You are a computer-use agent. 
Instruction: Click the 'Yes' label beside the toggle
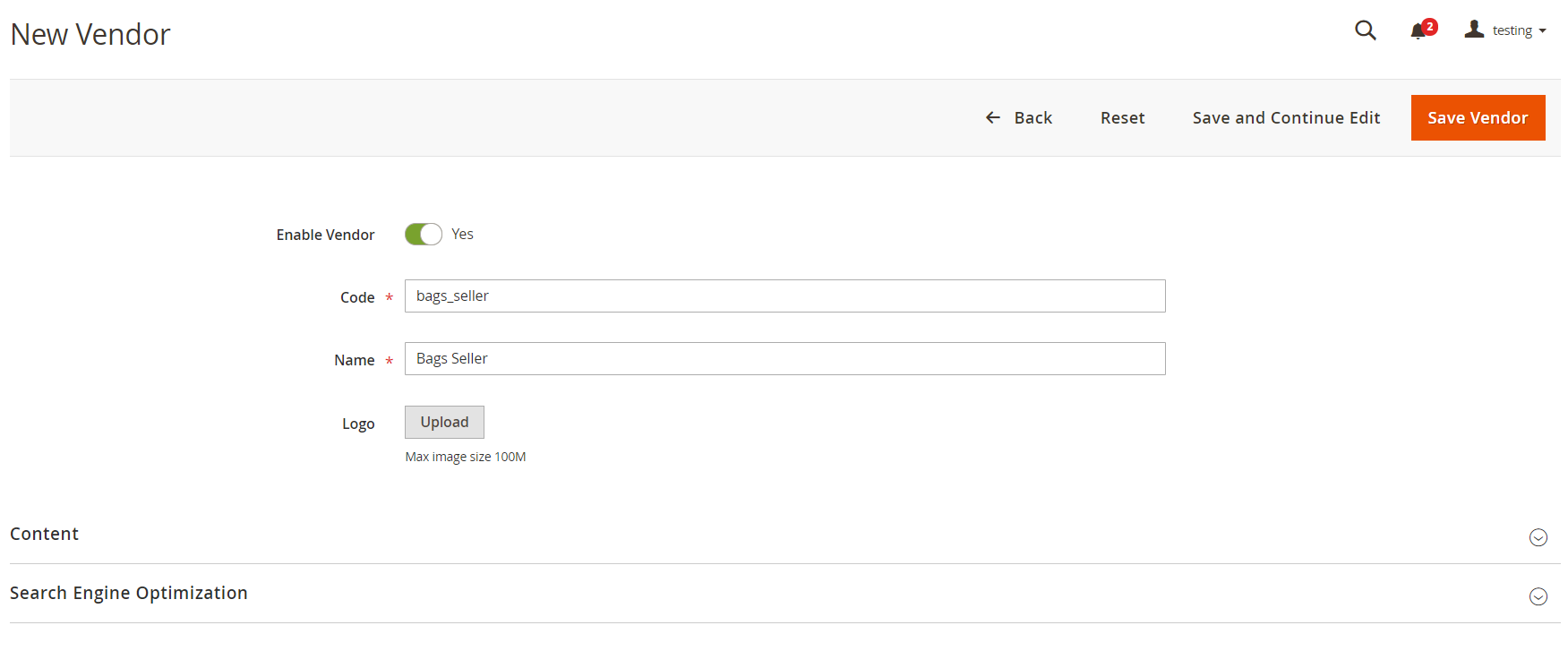pyautogui.click(x=462, y=234)
